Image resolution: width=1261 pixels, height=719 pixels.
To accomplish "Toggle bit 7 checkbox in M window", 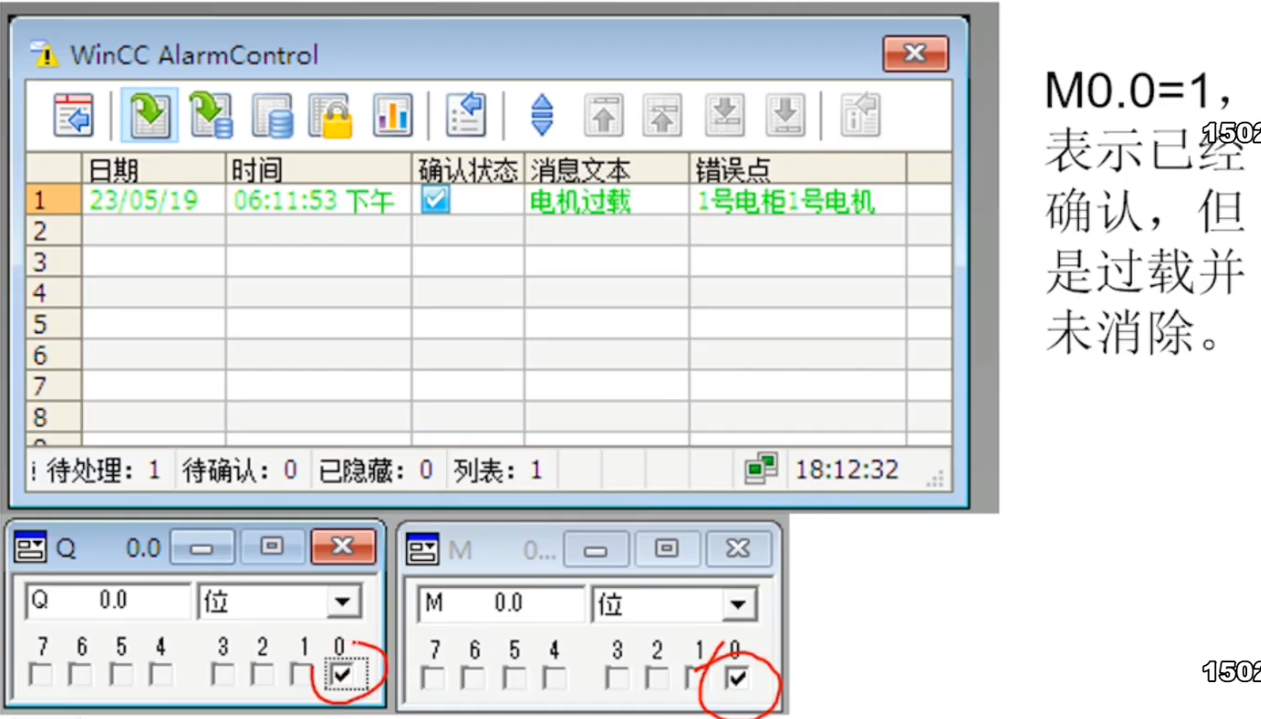I will pos(433,678).
